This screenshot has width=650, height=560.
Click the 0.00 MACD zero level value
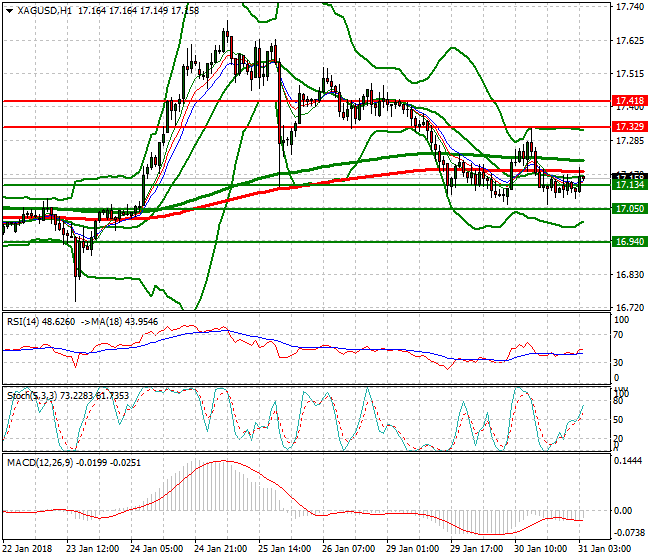pos(623,511)
